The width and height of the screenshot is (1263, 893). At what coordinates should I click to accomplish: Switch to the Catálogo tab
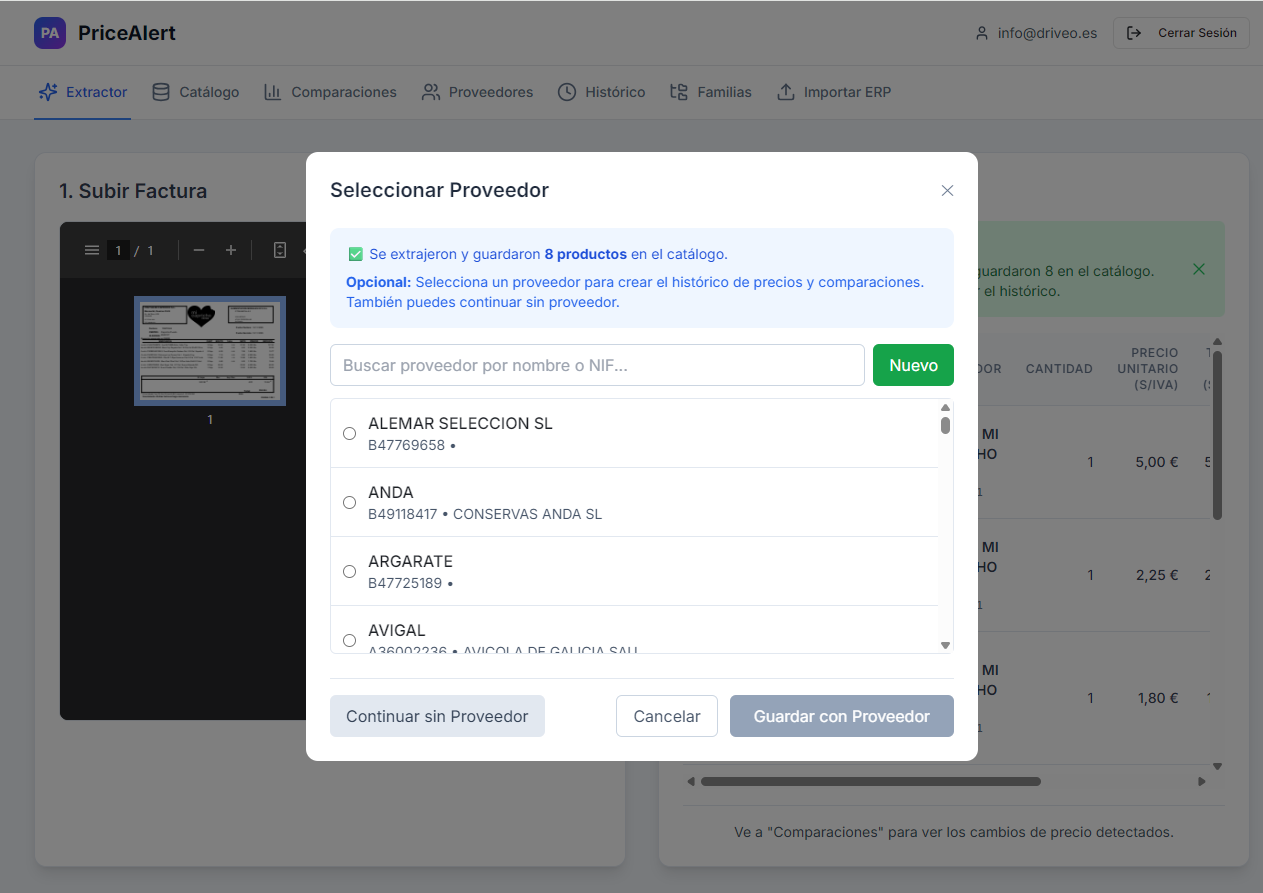[195, 91]
